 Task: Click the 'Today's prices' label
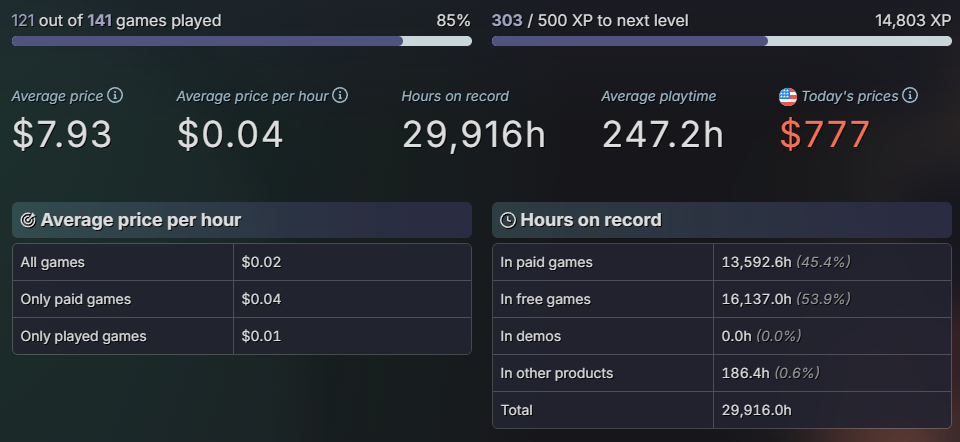850,96
